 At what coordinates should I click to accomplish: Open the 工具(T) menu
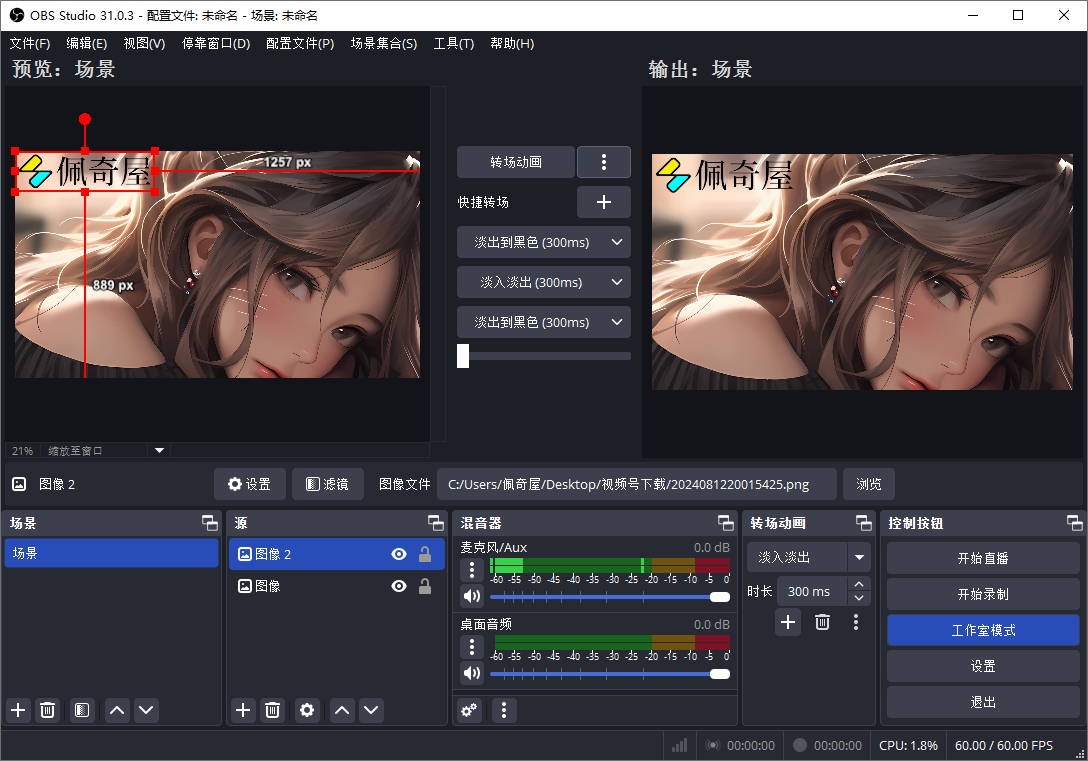(x=454, y=43)
